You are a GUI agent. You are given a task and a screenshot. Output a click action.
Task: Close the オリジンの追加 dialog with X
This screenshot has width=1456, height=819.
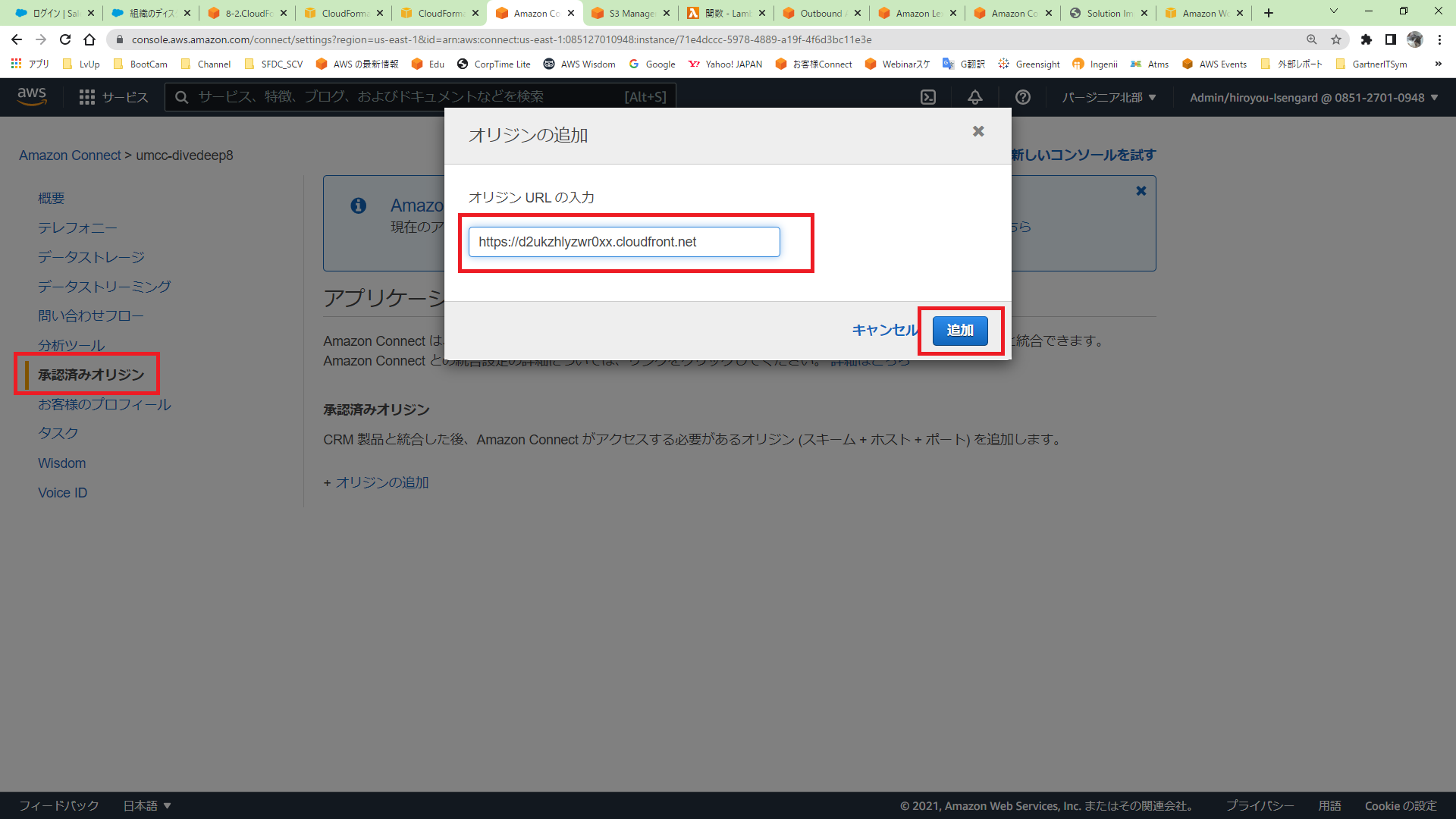click(978, 131)
